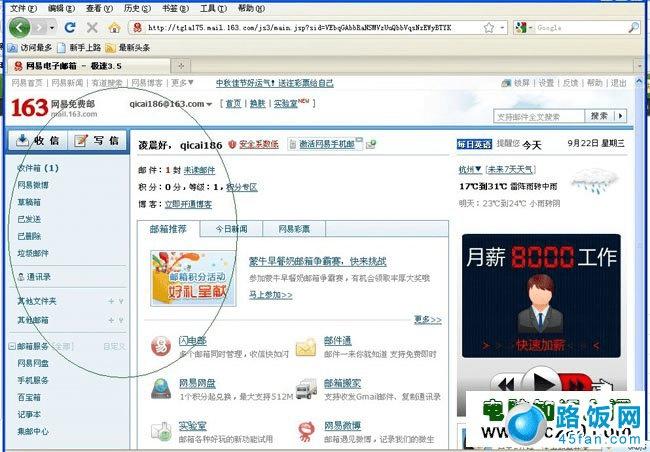Click the stop loading X icon
Image resolution: width=650 pixels, height=452 pixels.
92,28
